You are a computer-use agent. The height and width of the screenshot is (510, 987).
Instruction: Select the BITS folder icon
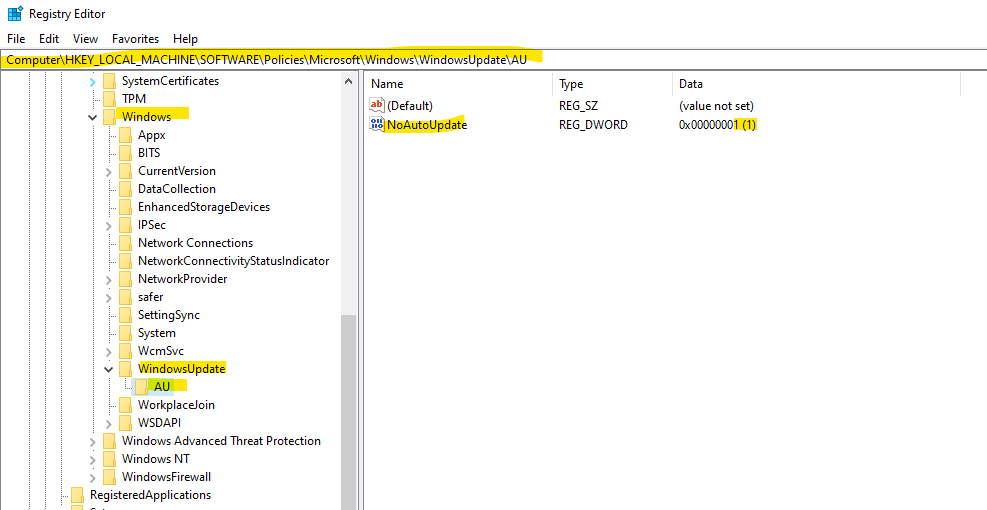(126, 153)
